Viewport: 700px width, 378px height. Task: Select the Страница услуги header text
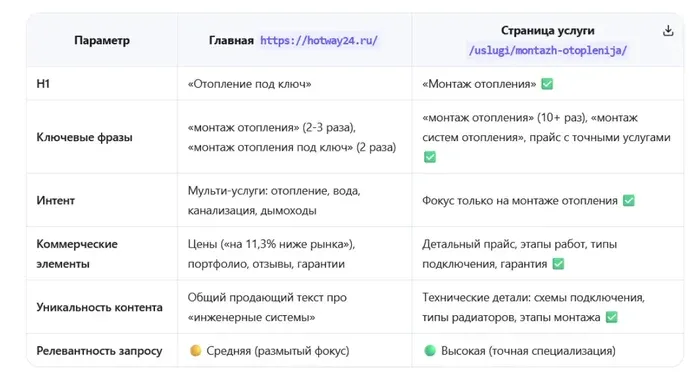547,31
